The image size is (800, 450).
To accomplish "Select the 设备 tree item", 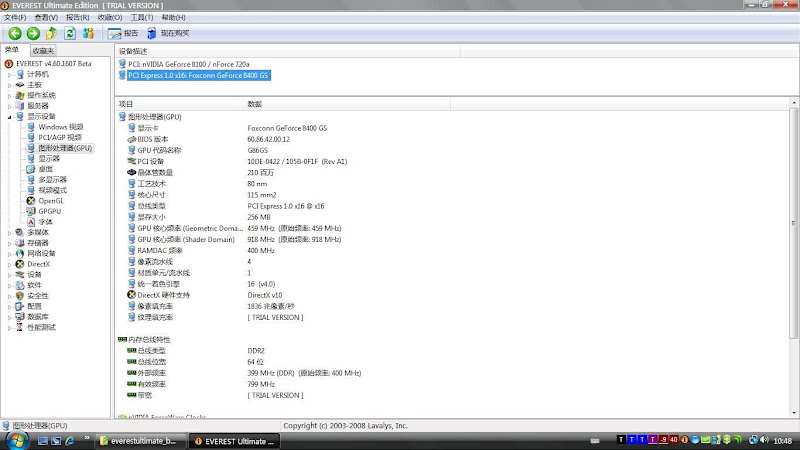I will (34, 274).
